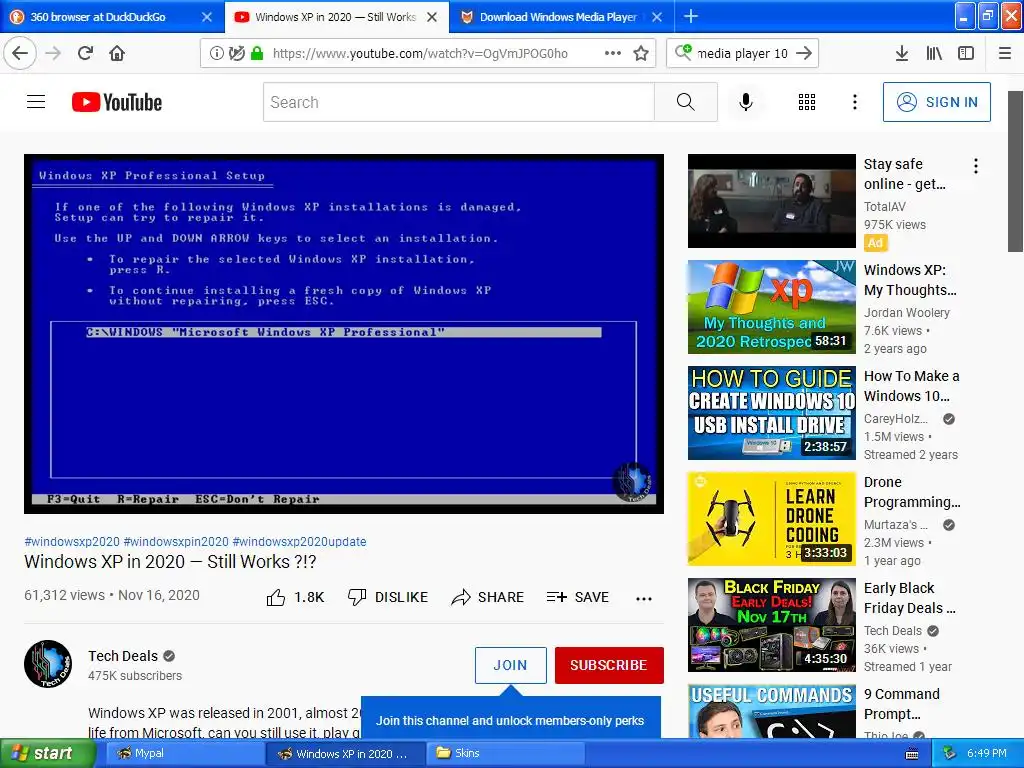1024x768 pixels.
Task: Open the browser hamburger menu
Action: (x=1005, y=54)
